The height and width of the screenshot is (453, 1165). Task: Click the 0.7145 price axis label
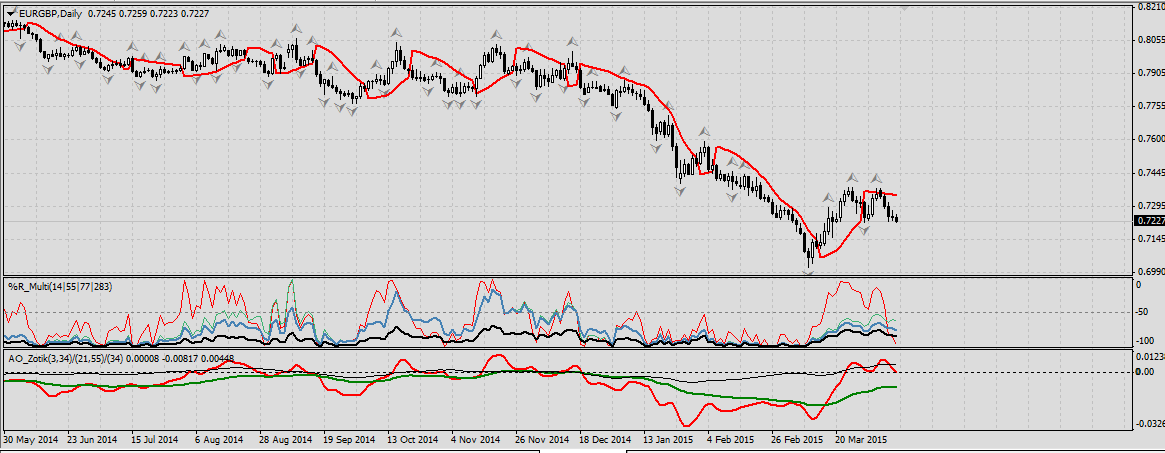(x=1150, y=238)
